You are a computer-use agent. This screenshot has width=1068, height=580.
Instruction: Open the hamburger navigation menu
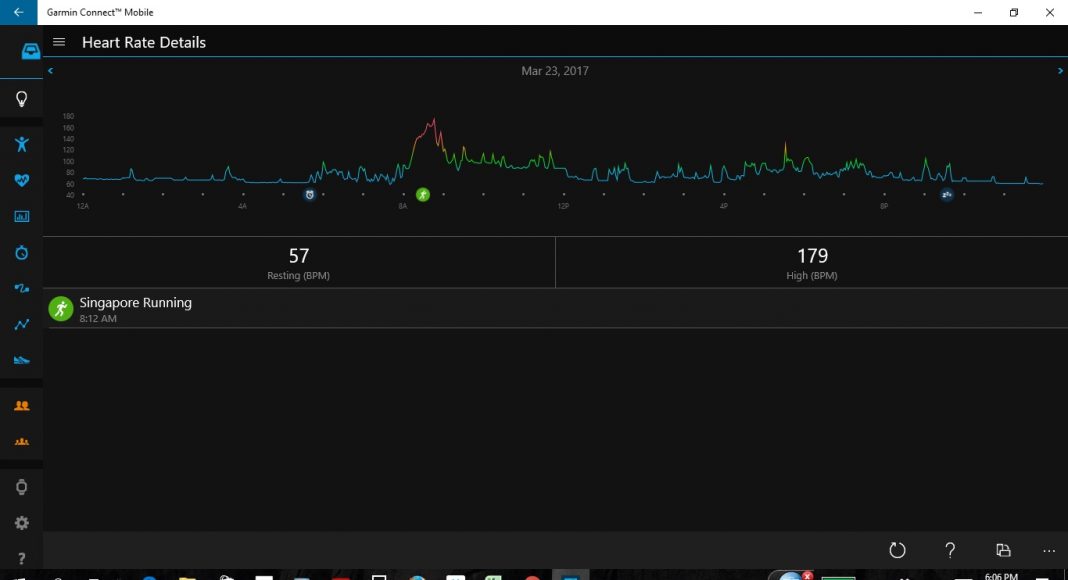point(59,42)
